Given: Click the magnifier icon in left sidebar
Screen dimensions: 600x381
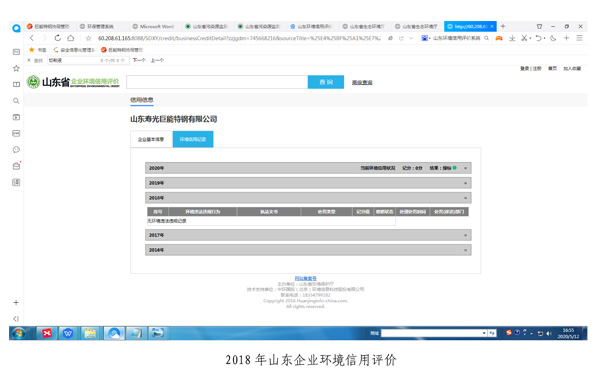Looking at the screenshot, I should click(x=16, y=101).
